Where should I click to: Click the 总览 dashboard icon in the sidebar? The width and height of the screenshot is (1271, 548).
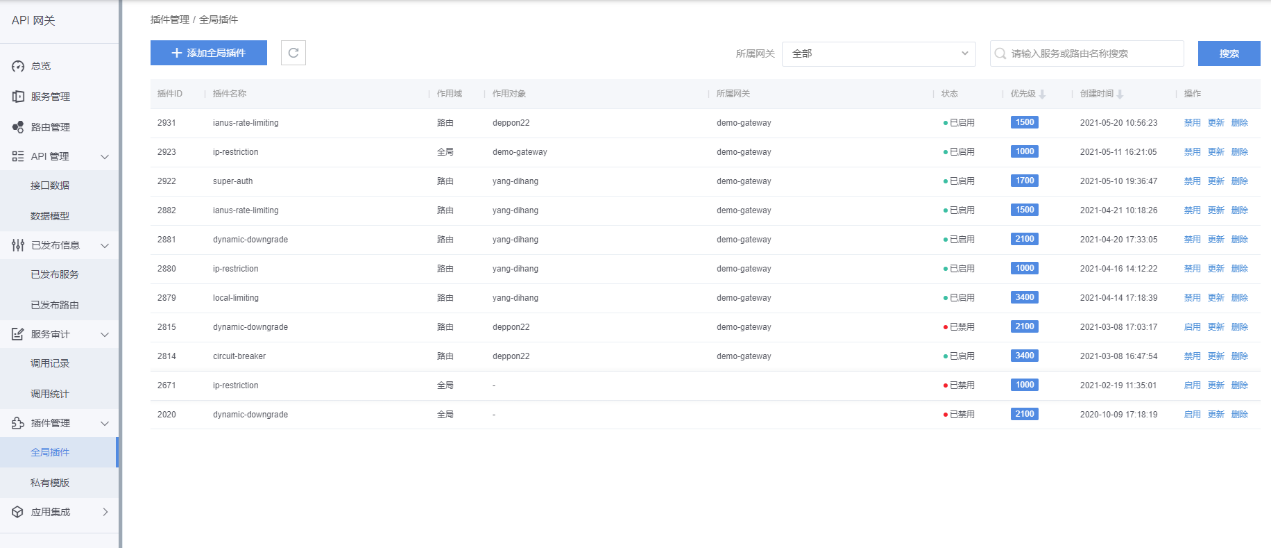tap(17, 66)
